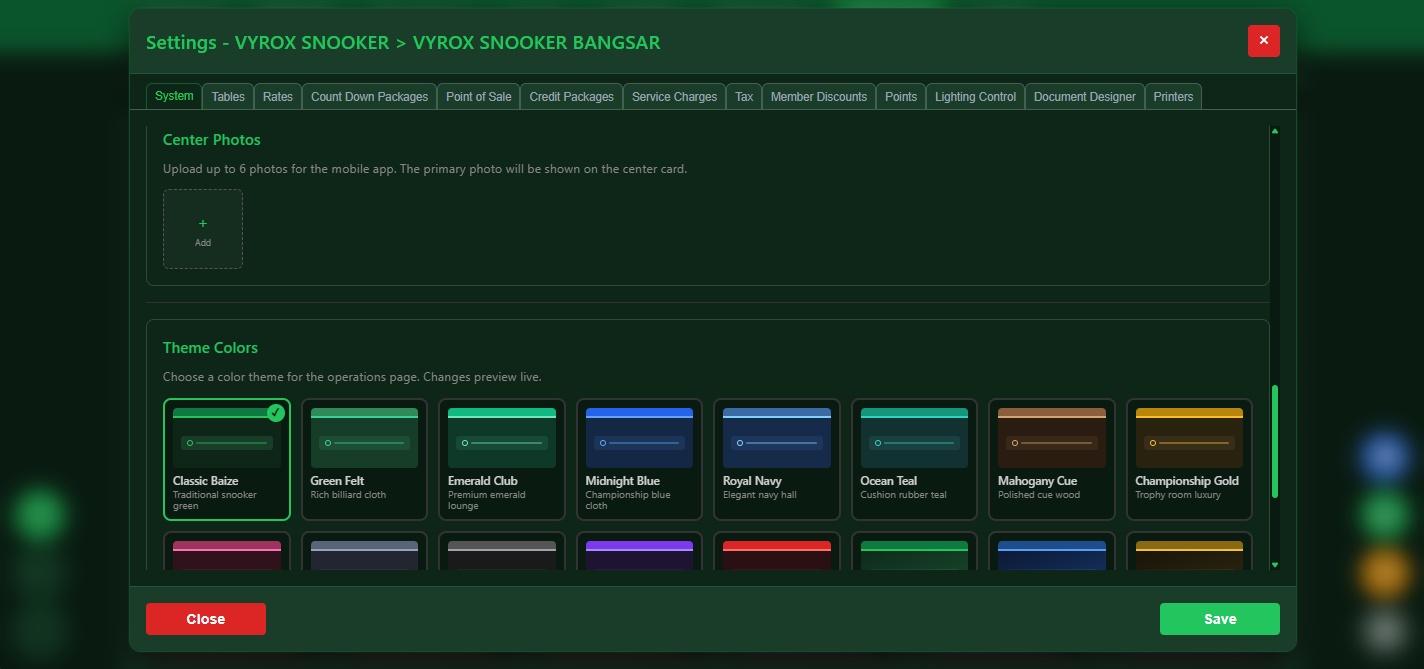Select the Ocean Teal theme card
The image size is (1424, 669).
pos(914,460)
